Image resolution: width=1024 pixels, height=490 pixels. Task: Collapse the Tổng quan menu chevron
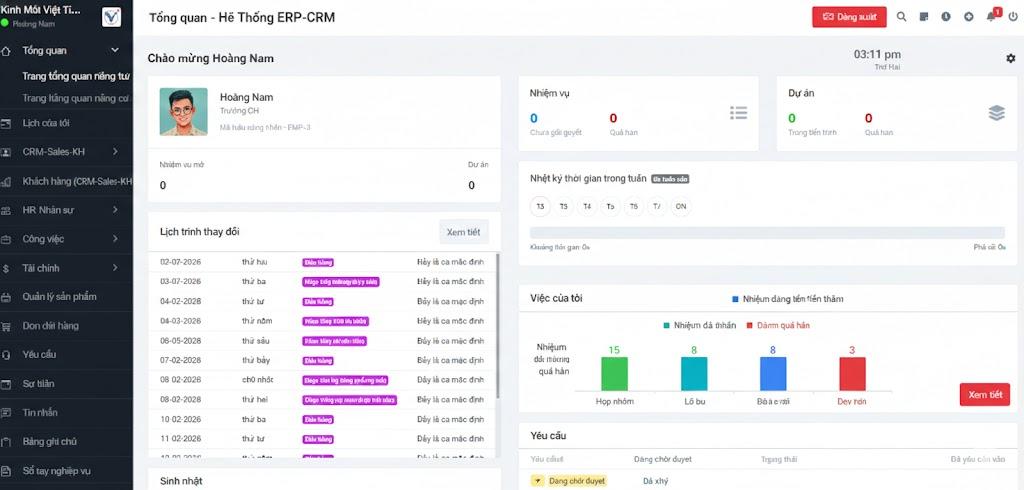click(115, 50)
